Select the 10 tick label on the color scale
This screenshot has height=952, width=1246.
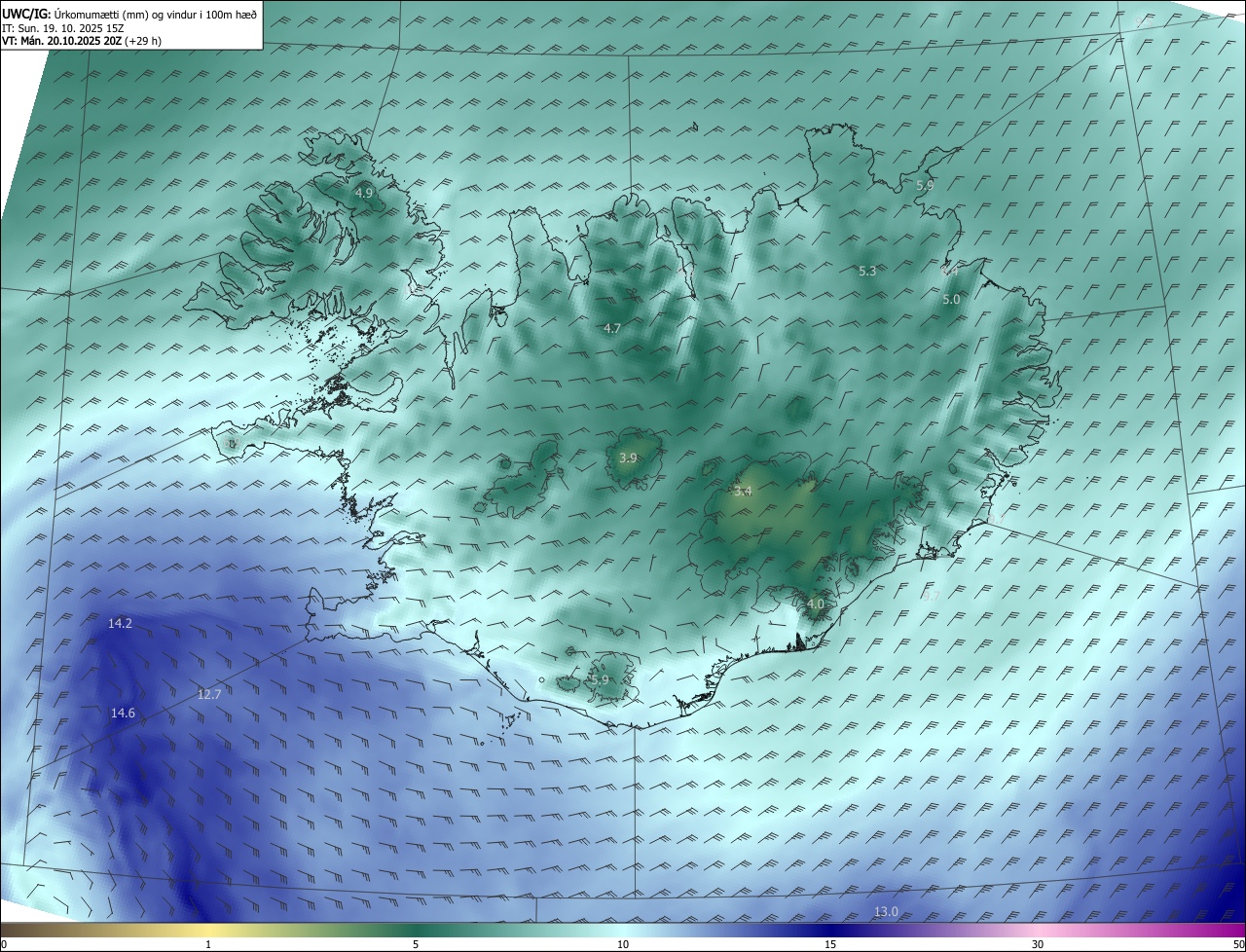click(x=623, y=944)
